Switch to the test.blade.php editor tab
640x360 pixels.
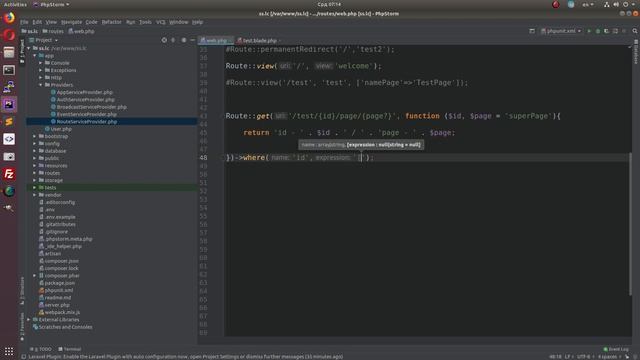pos(258,40)
